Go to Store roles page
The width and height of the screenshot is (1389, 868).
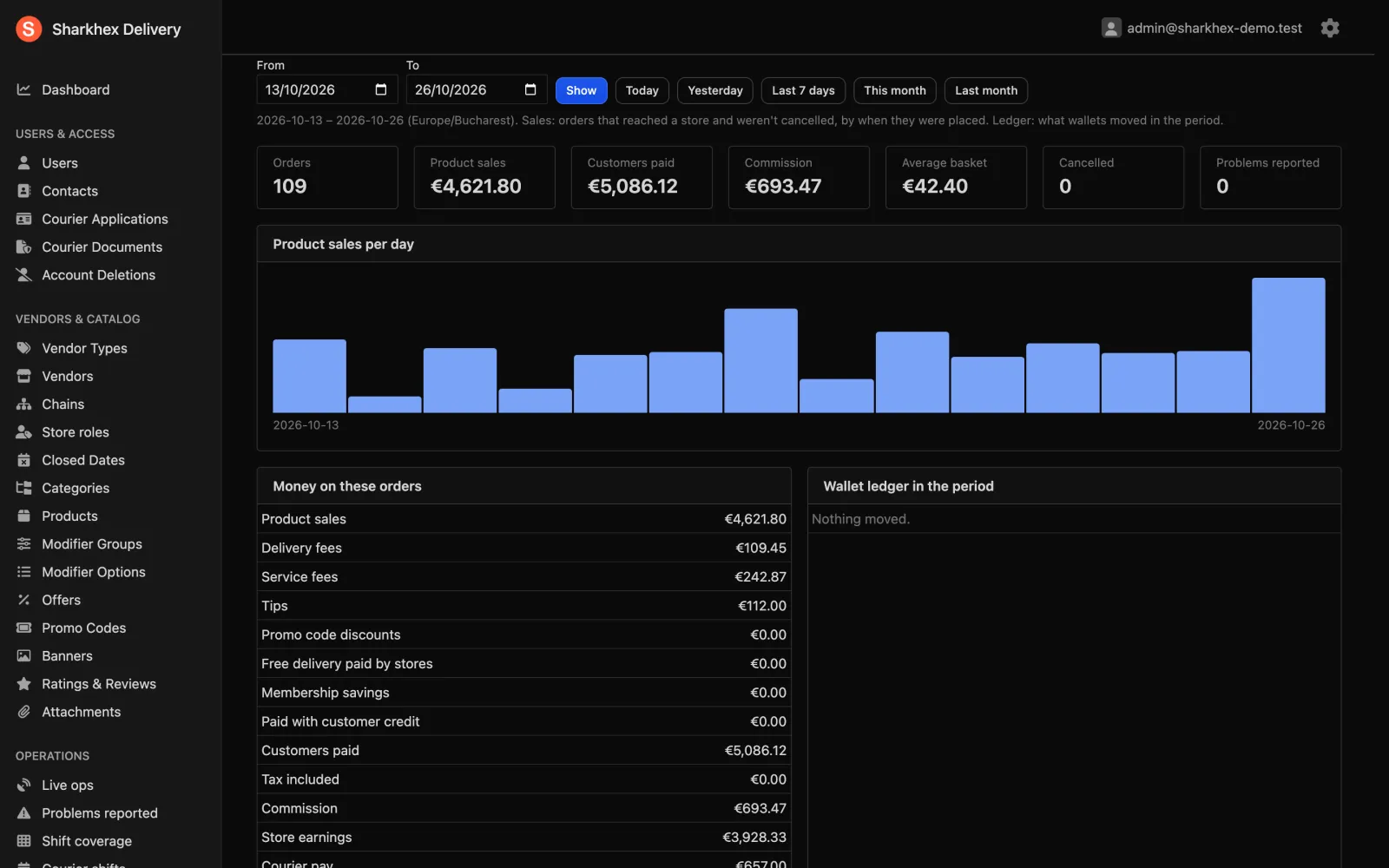click(76, 432)
